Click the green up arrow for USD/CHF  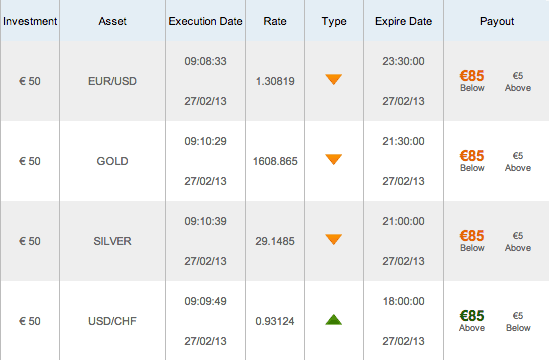(x=333, y=319)
